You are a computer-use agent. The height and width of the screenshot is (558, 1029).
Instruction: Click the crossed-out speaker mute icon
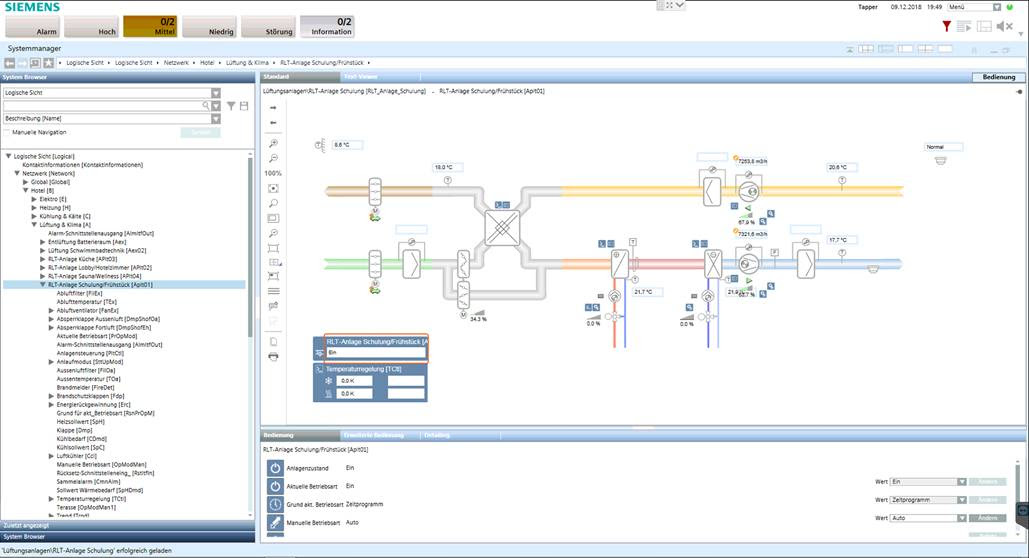click(1004, 26)
